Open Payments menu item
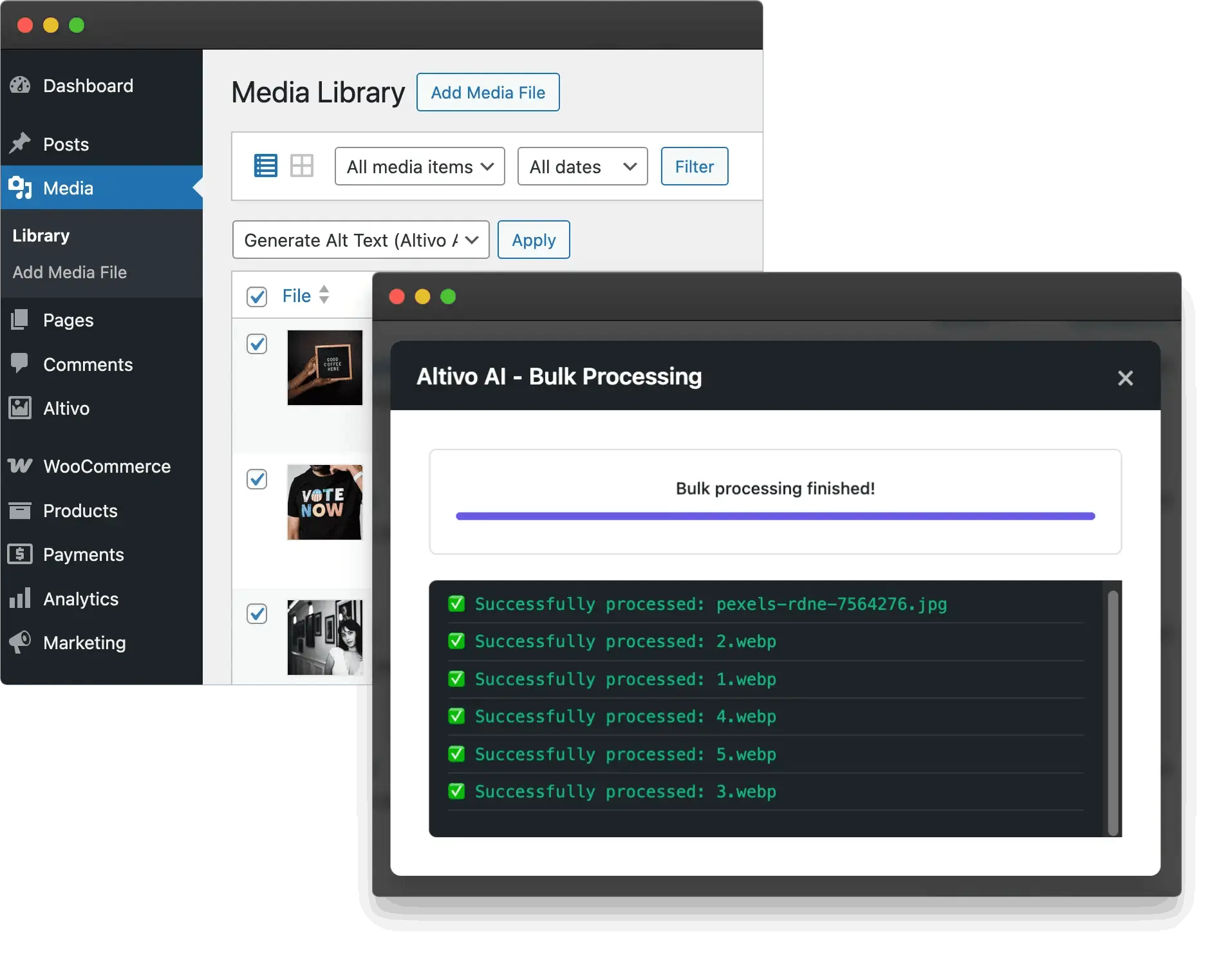Viewport: 1232px width, 966px height. point(102,554)
